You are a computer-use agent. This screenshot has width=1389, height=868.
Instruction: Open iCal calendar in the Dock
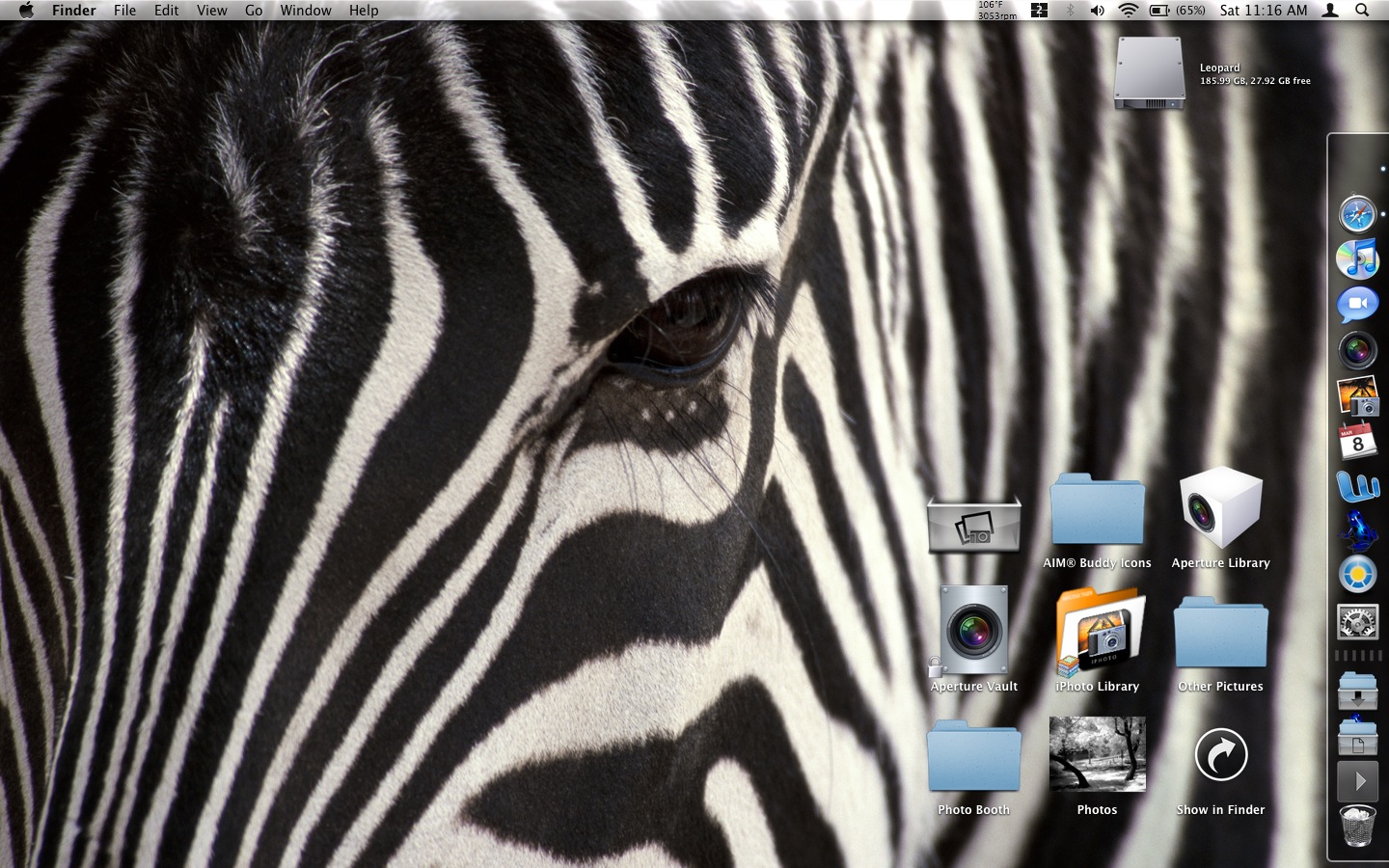(1357, 441)
